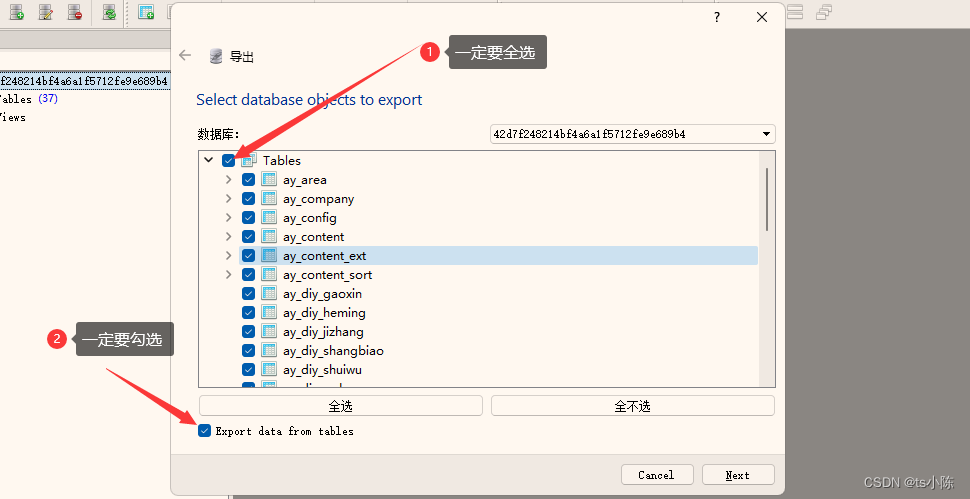Expand the ay_content table node
970x499 pixels.
pos(229,237)
